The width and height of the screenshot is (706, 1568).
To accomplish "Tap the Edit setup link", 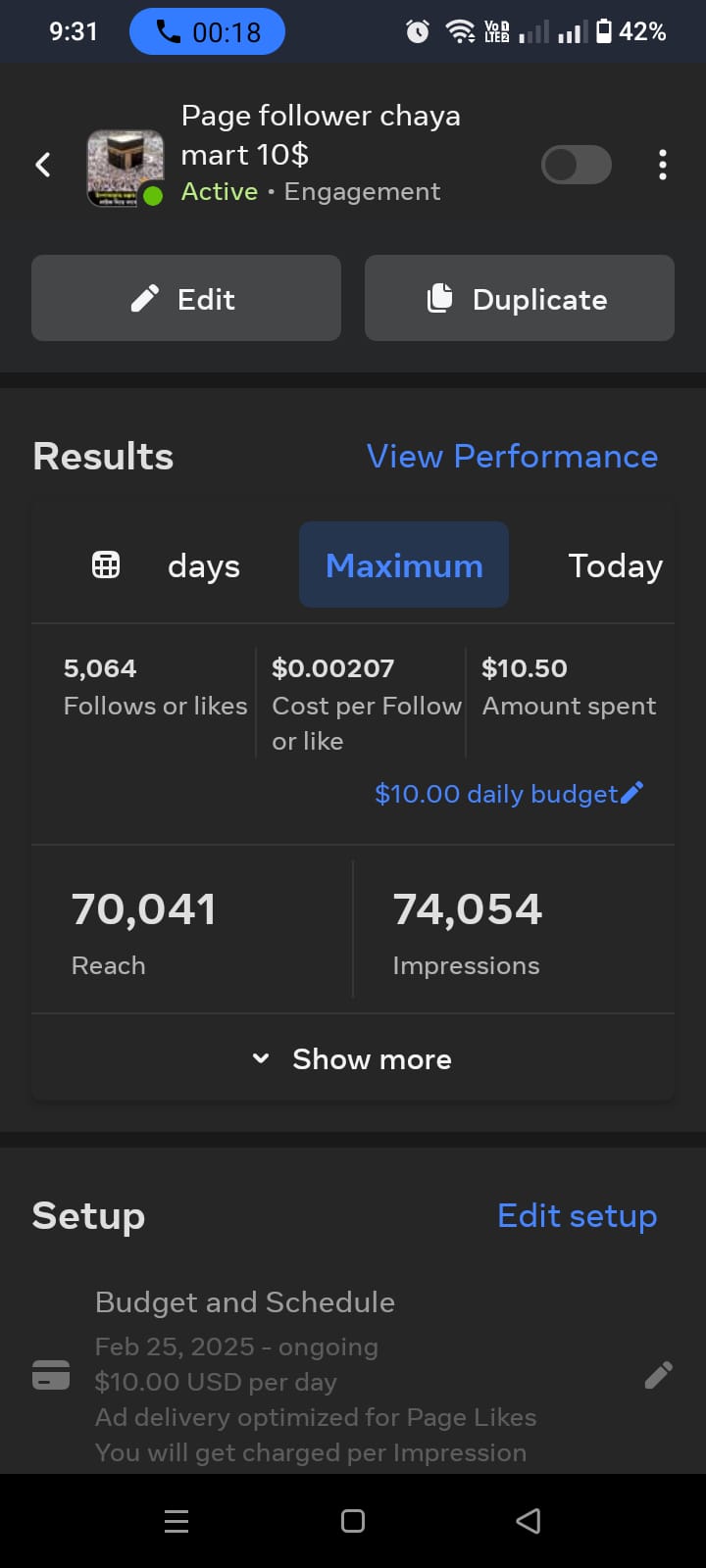I will pos(577,1215).
